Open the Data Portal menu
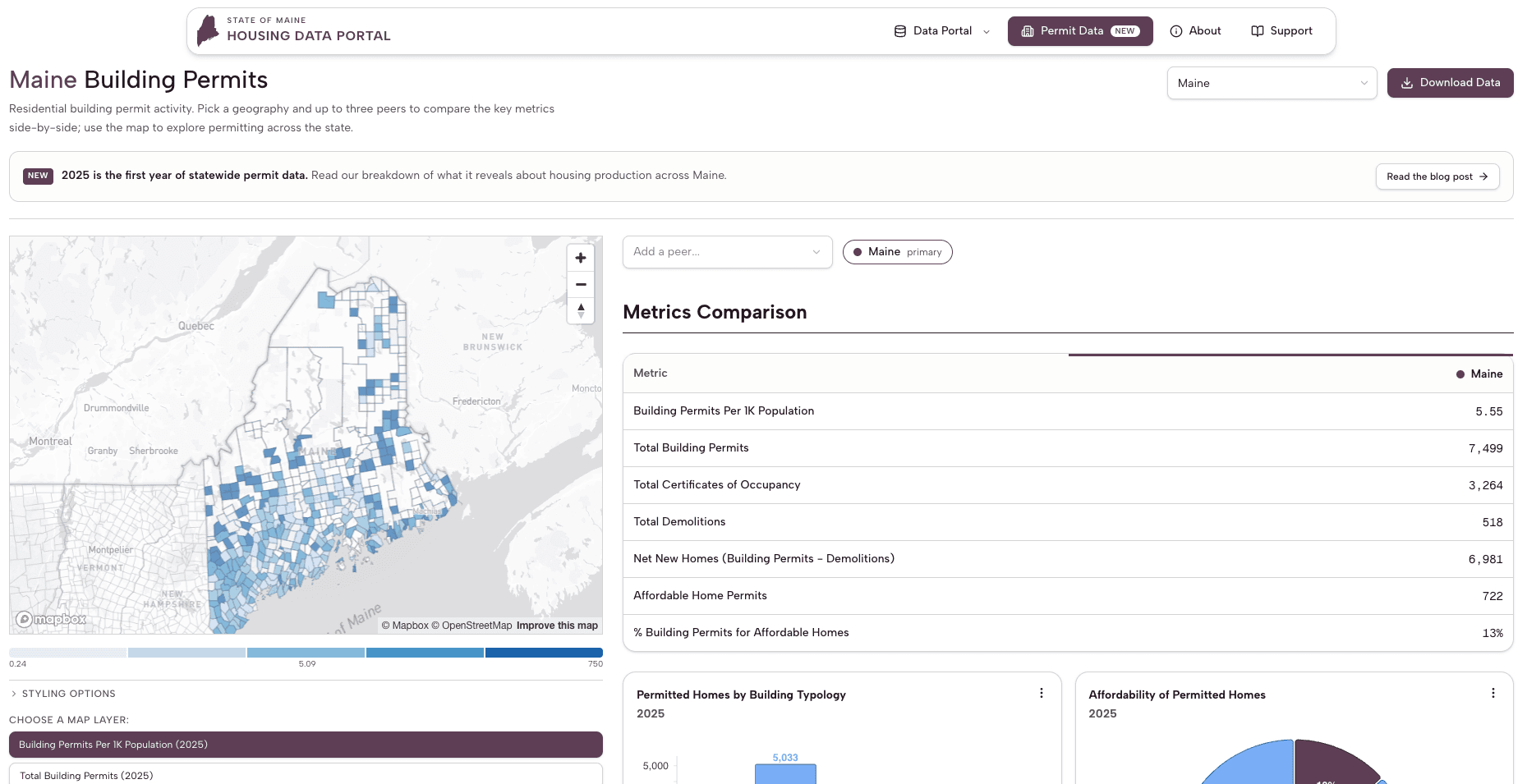1527x784 pixels. 941,31
